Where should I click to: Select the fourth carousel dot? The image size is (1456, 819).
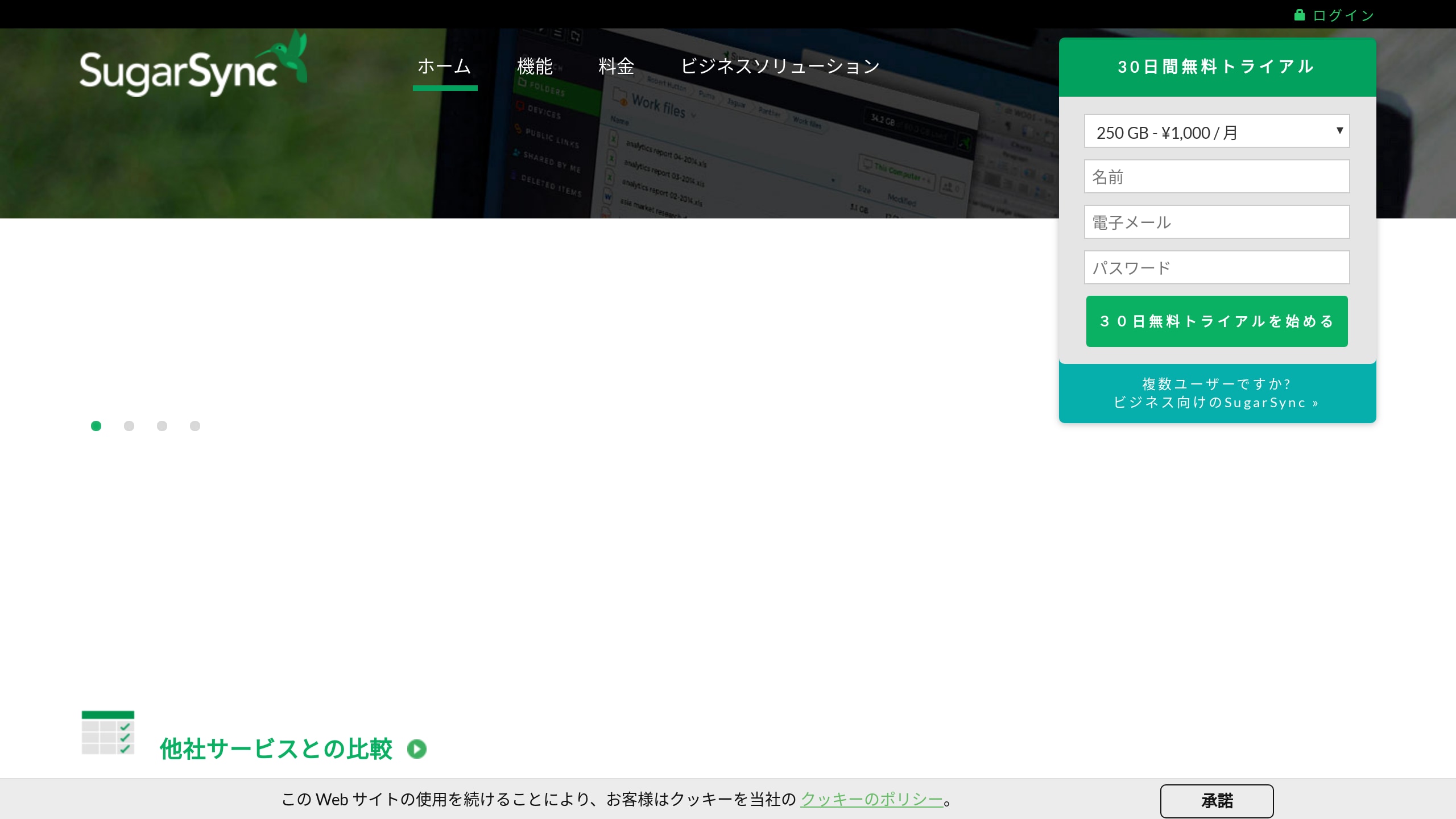tap(195, 426)
